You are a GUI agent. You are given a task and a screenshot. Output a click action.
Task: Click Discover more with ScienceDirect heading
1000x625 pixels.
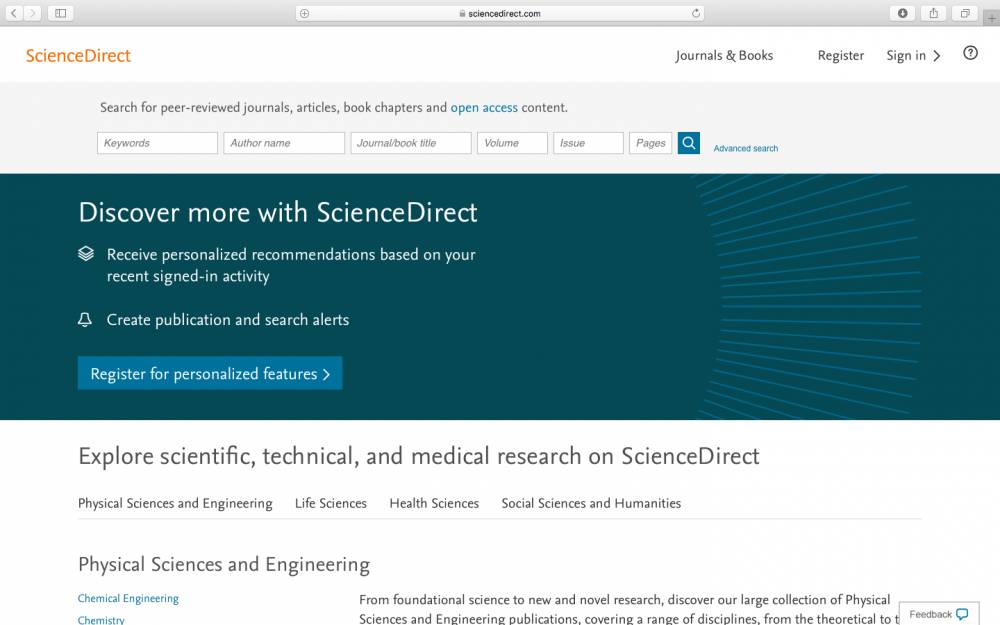[x=277, y=212]
